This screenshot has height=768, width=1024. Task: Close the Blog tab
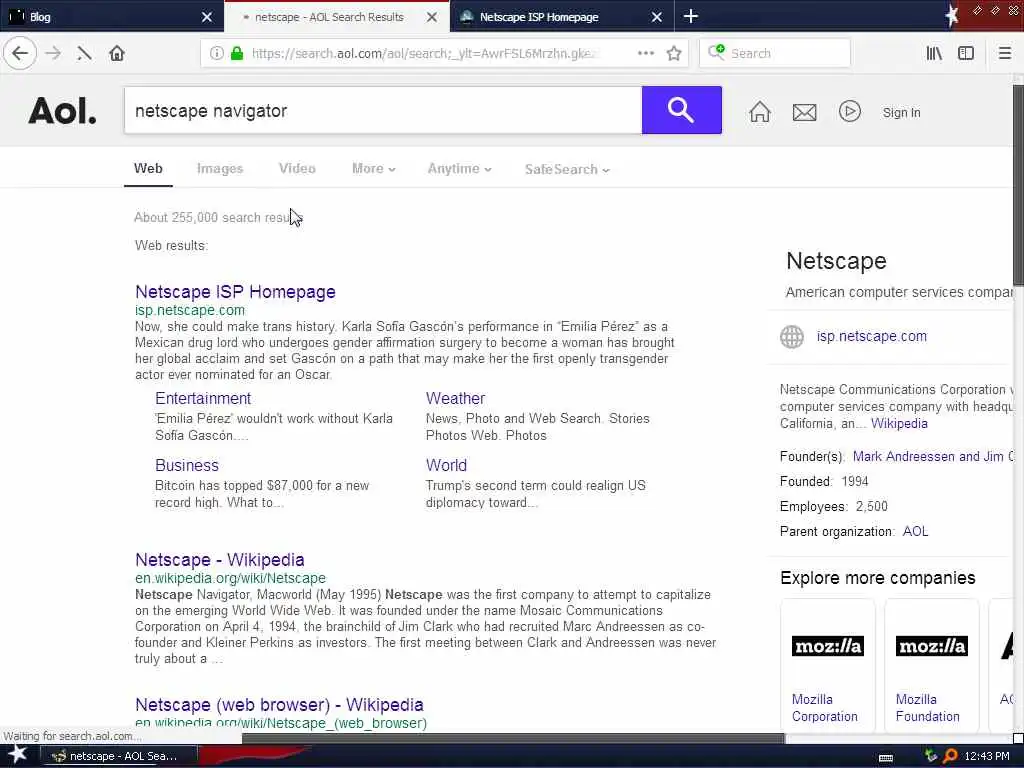pyautogui.click(x=206, y=17)
